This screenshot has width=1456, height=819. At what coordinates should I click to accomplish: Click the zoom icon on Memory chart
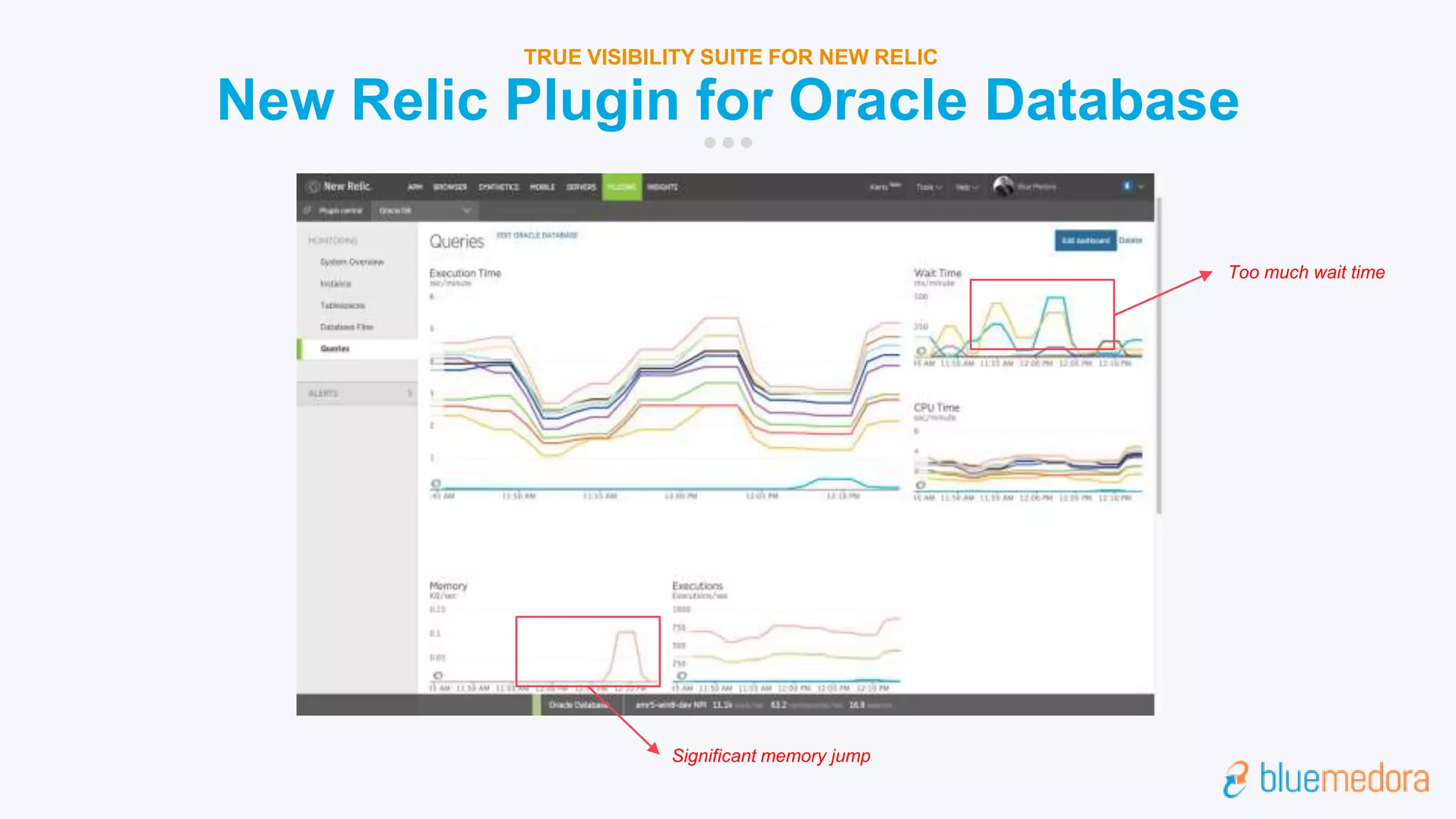coord(438,675)
